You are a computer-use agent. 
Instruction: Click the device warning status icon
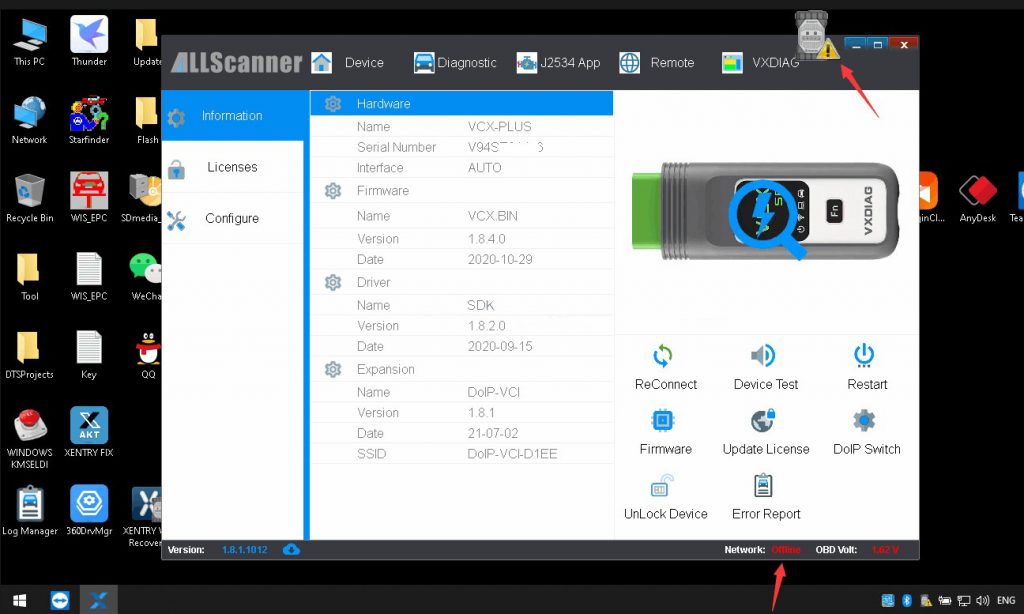817,37
